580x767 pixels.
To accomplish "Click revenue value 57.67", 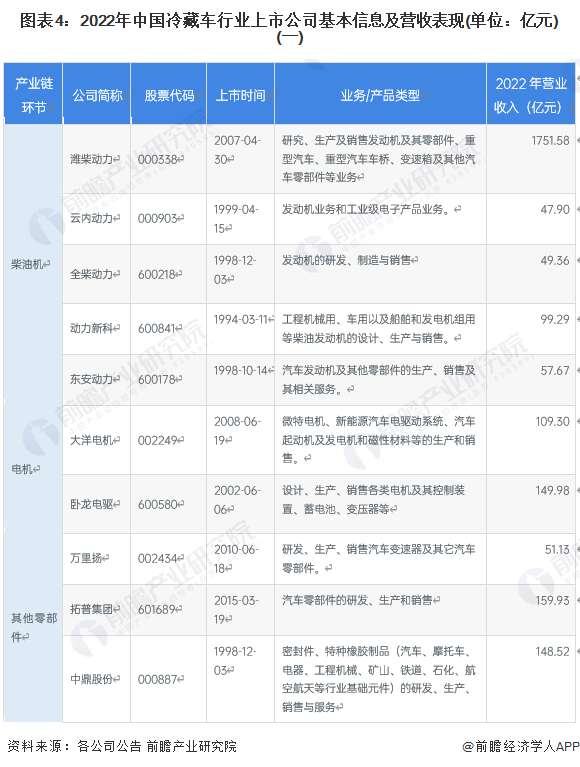I will click(555, 371).
